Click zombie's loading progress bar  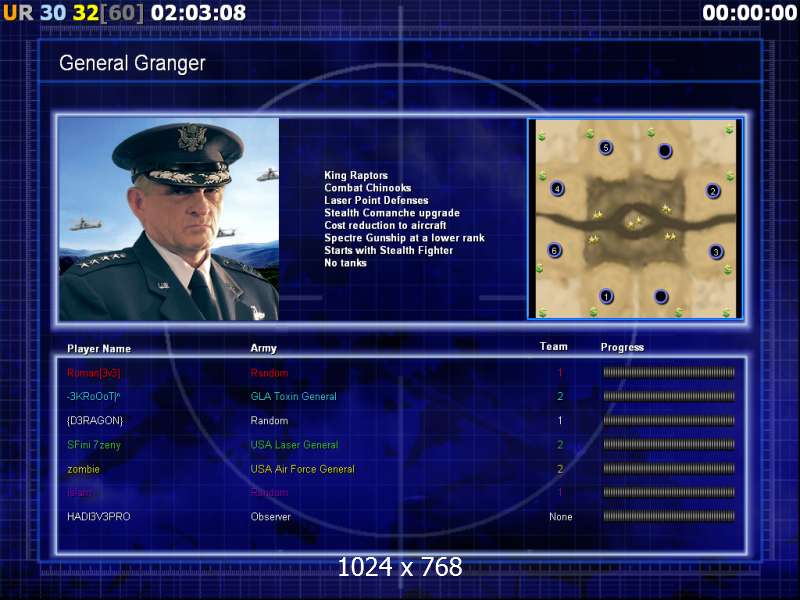[x=669, y=468]
